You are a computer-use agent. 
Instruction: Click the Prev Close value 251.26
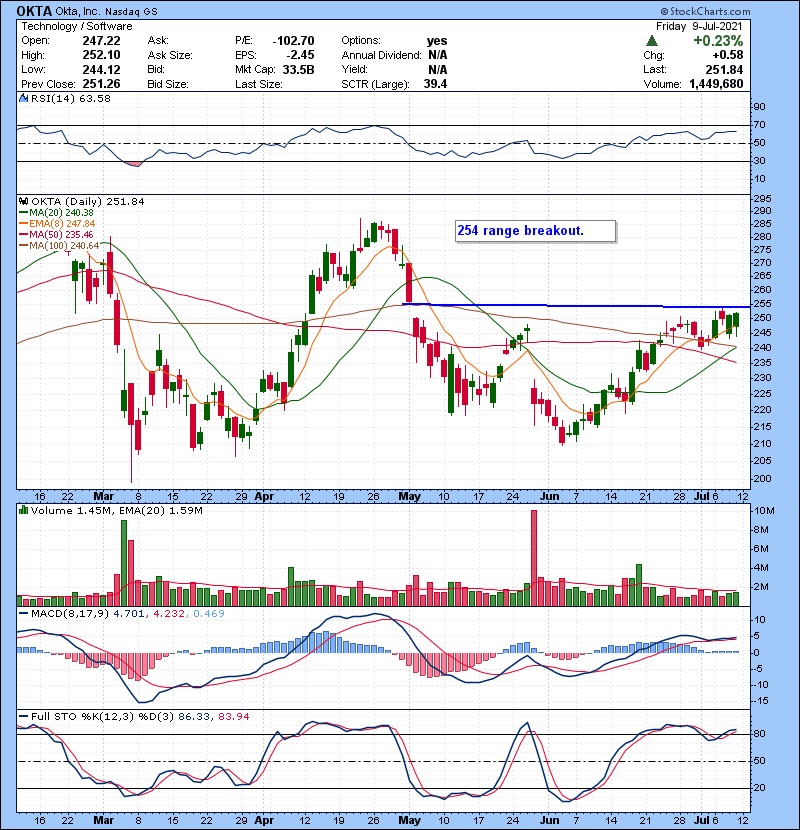point(101,84)
